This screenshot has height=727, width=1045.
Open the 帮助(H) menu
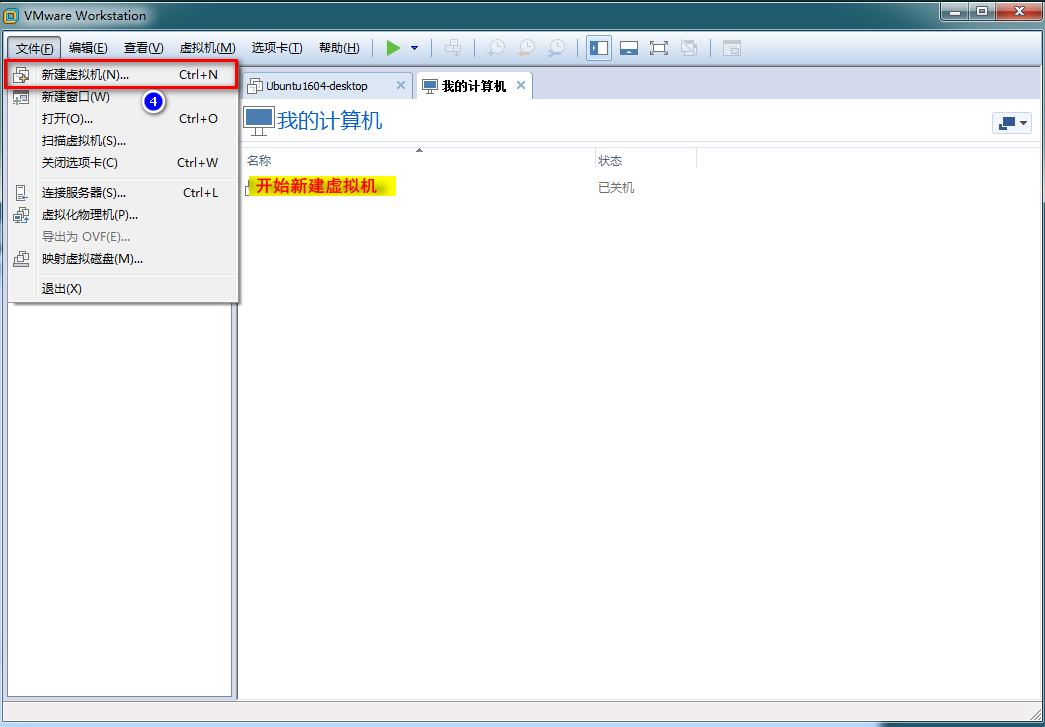tap(339, 48)
